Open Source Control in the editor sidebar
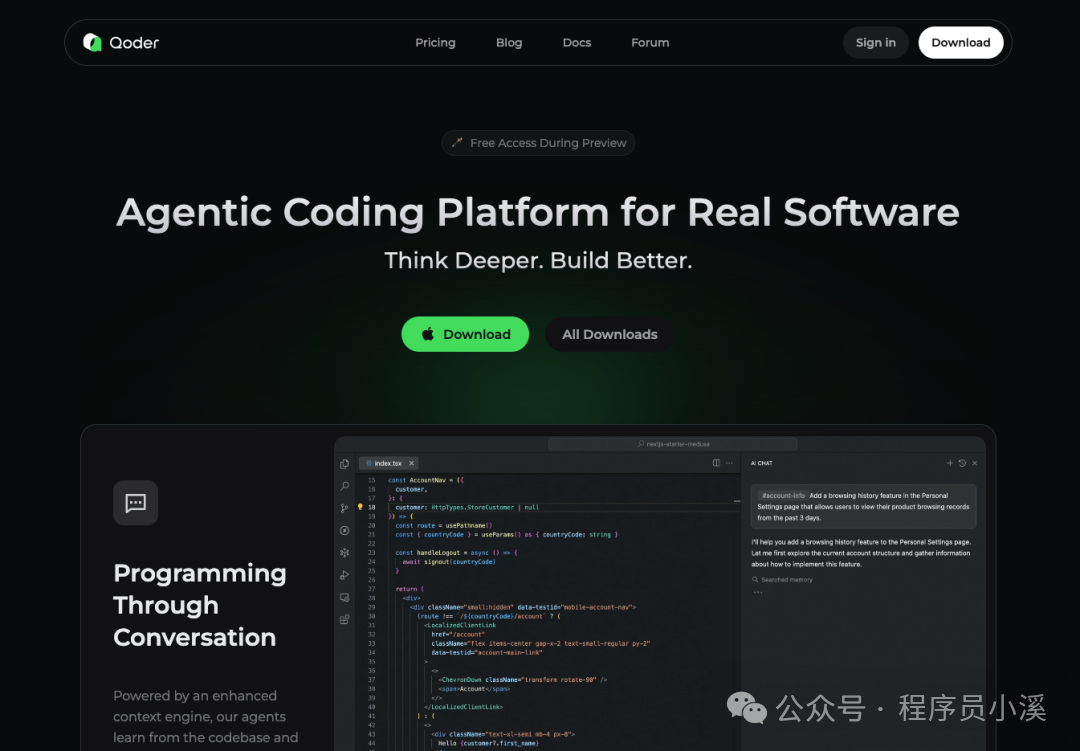The width and height of the screenshot is (1080, 751). (x=345, y=508)
